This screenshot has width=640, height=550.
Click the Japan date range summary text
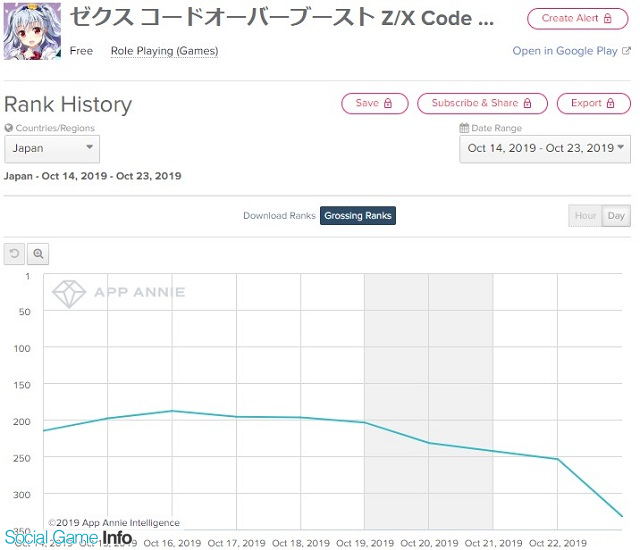pos(93,176)
